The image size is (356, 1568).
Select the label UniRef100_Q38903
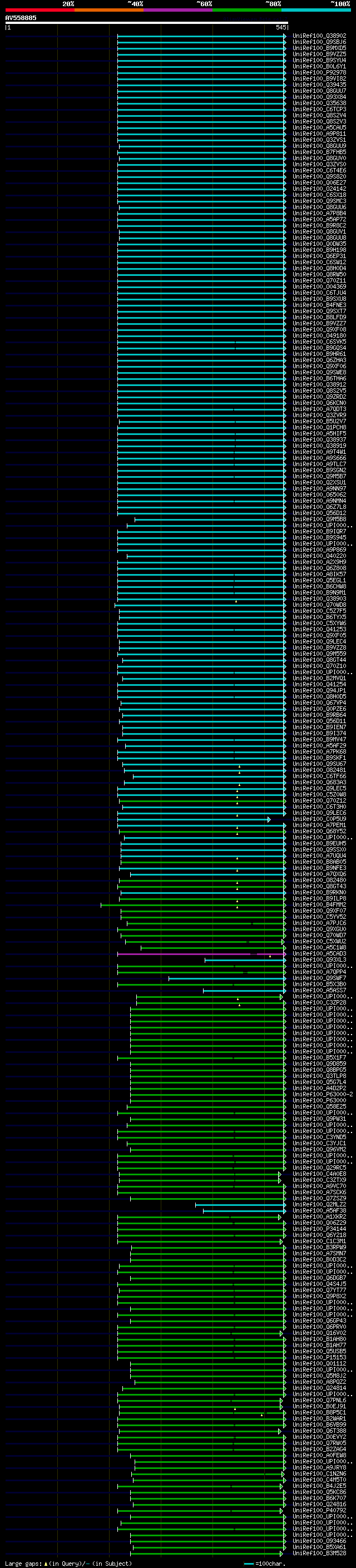click(x=319, y=599)
